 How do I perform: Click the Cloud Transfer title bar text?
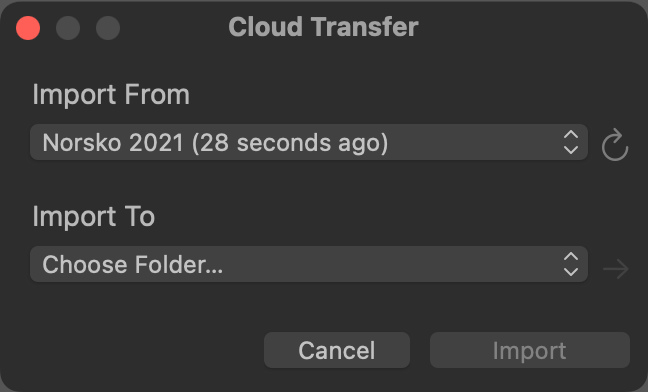pyautogui.click(x=323, y=27)
